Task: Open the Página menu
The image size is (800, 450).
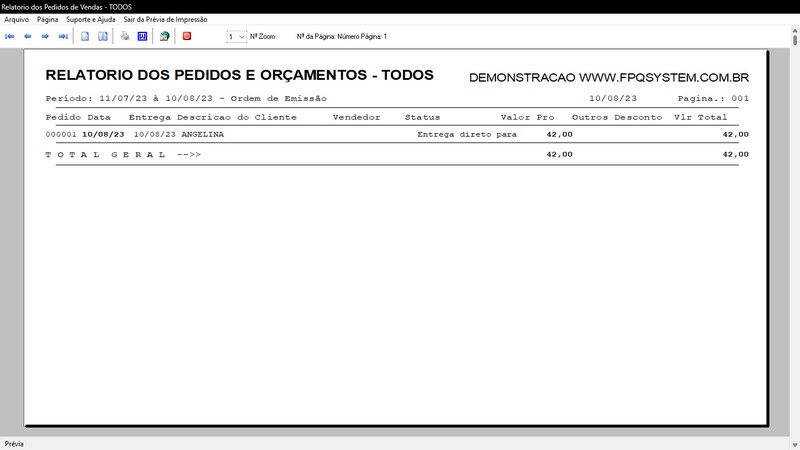Action: [47, 19]
